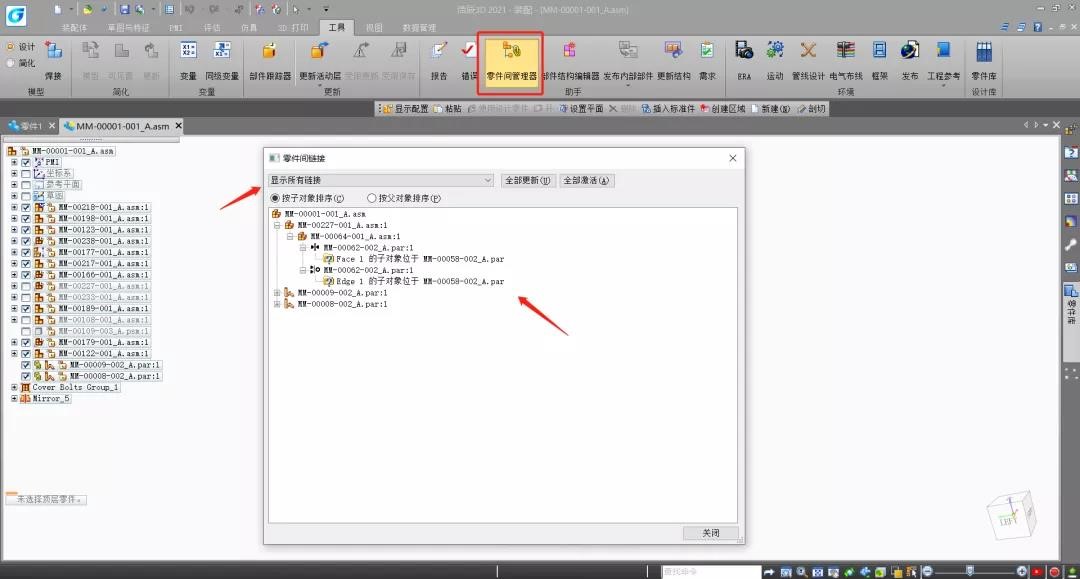Toggle checkbox for MM-00009-002_A.par:1 in left tree
This screenshot has width=1080, height=579.
[x=25, y=365]
